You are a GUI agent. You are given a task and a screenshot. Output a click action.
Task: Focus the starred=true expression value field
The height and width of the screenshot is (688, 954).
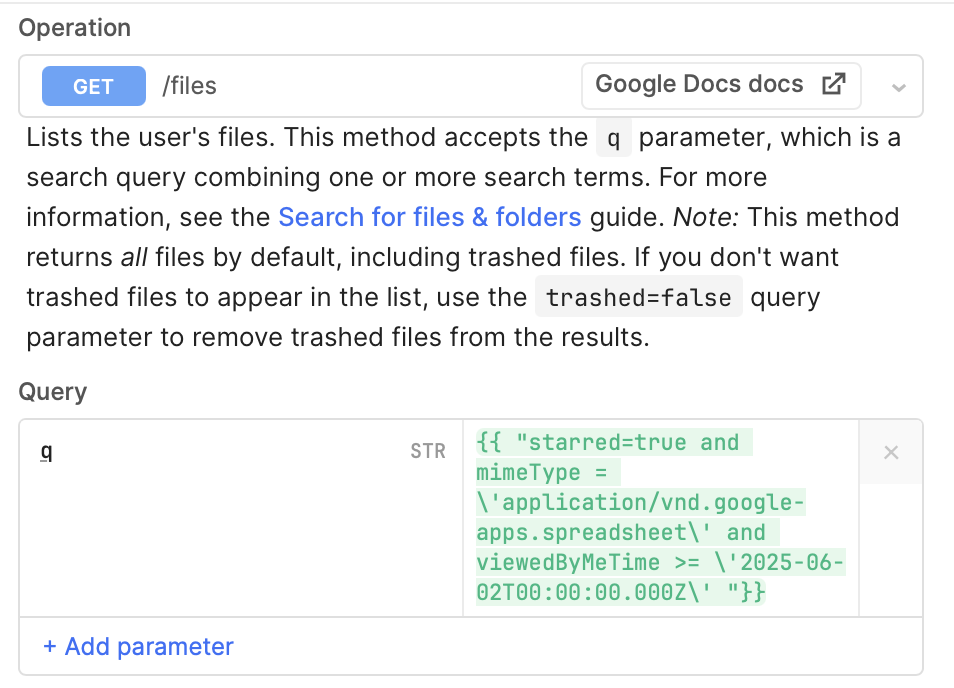click(661, 518)
